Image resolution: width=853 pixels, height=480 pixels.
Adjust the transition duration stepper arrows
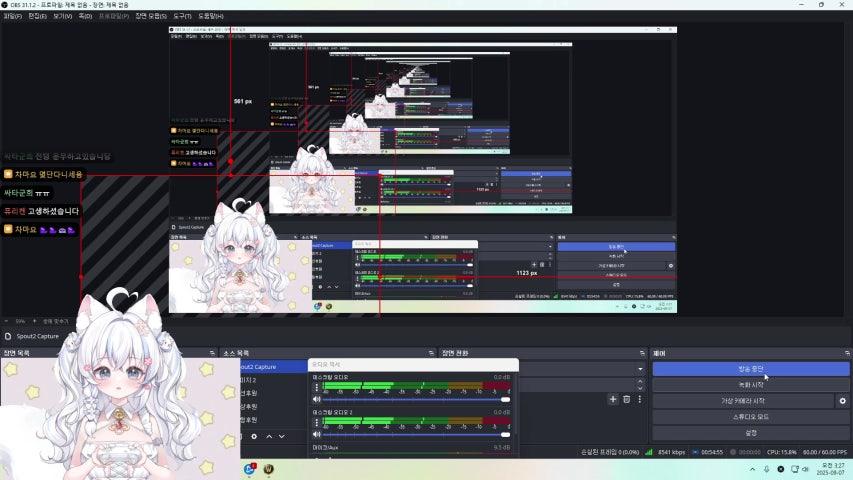point(640,385)
